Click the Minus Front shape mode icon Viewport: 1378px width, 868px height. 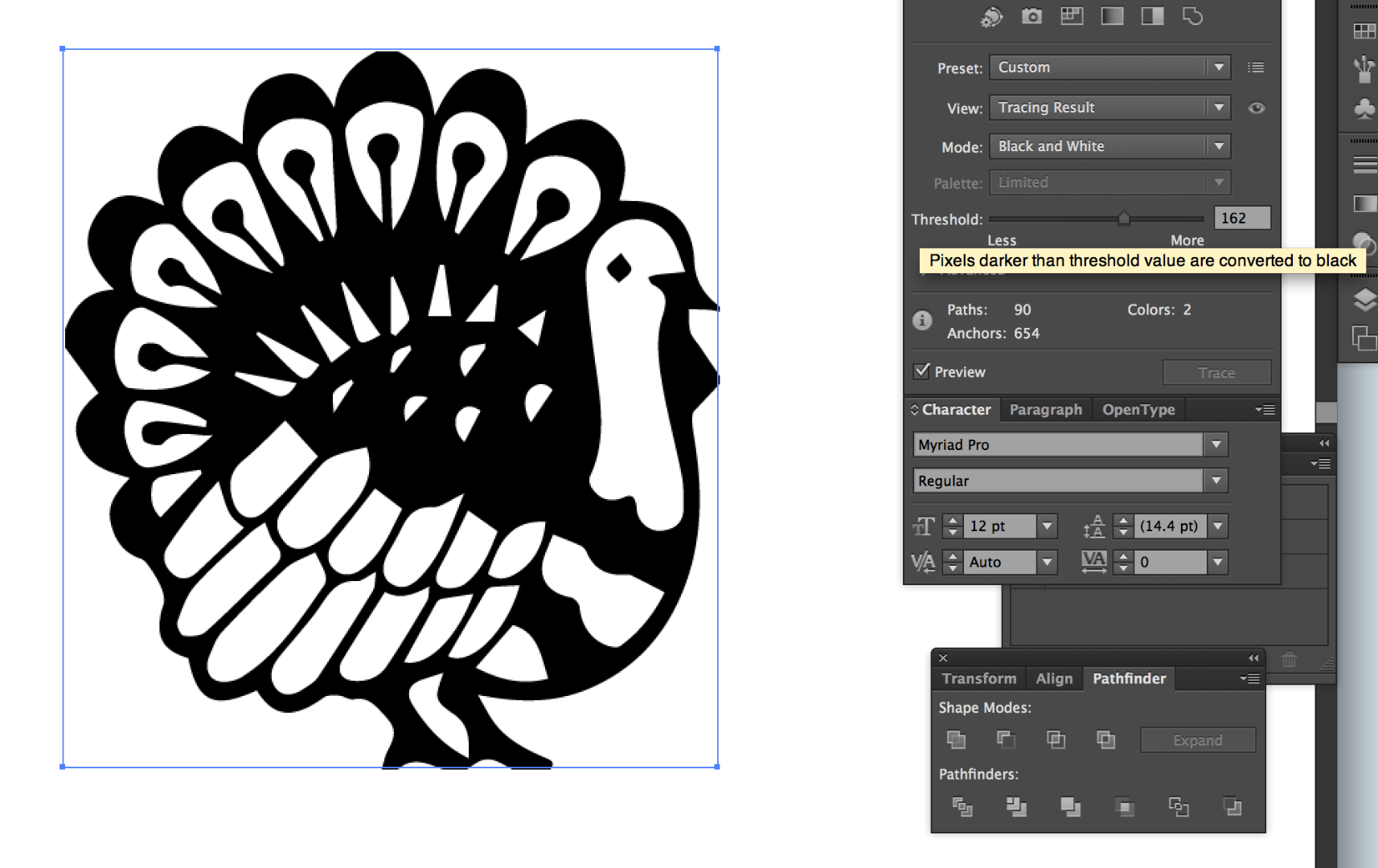(x=1006, y=739)
